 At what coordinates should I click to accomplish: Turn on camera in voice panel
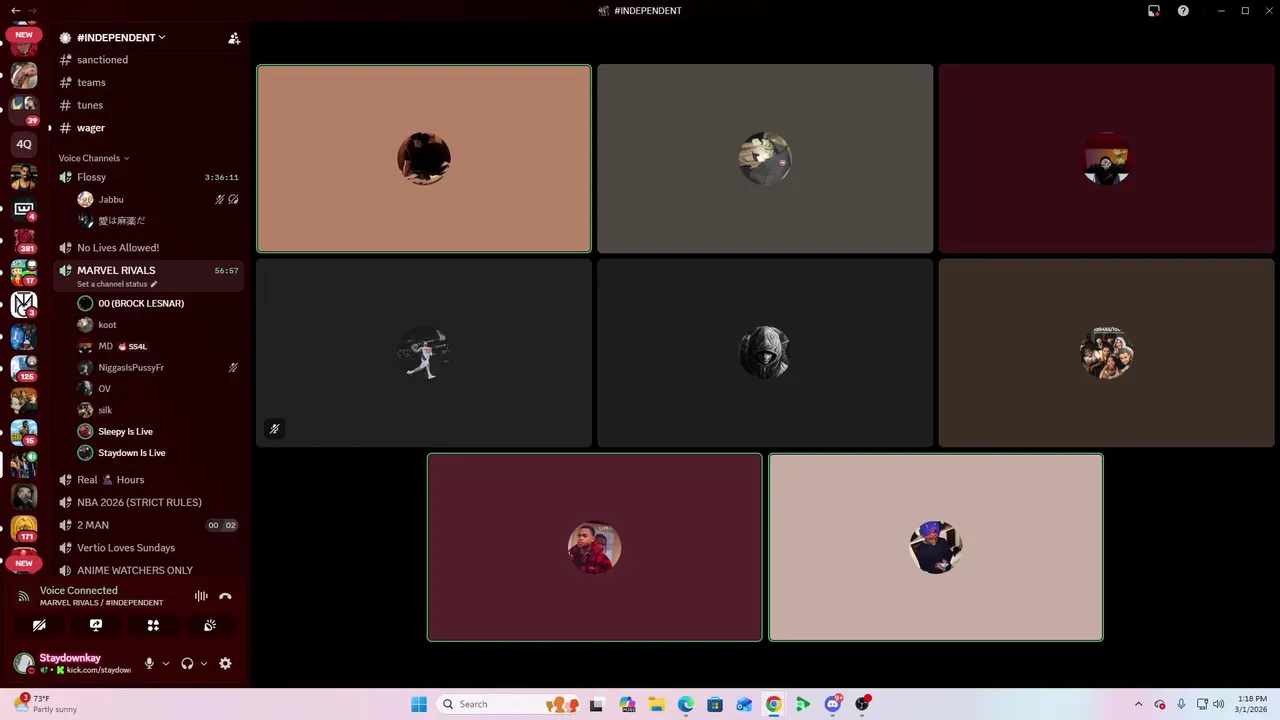click(39, 625)
